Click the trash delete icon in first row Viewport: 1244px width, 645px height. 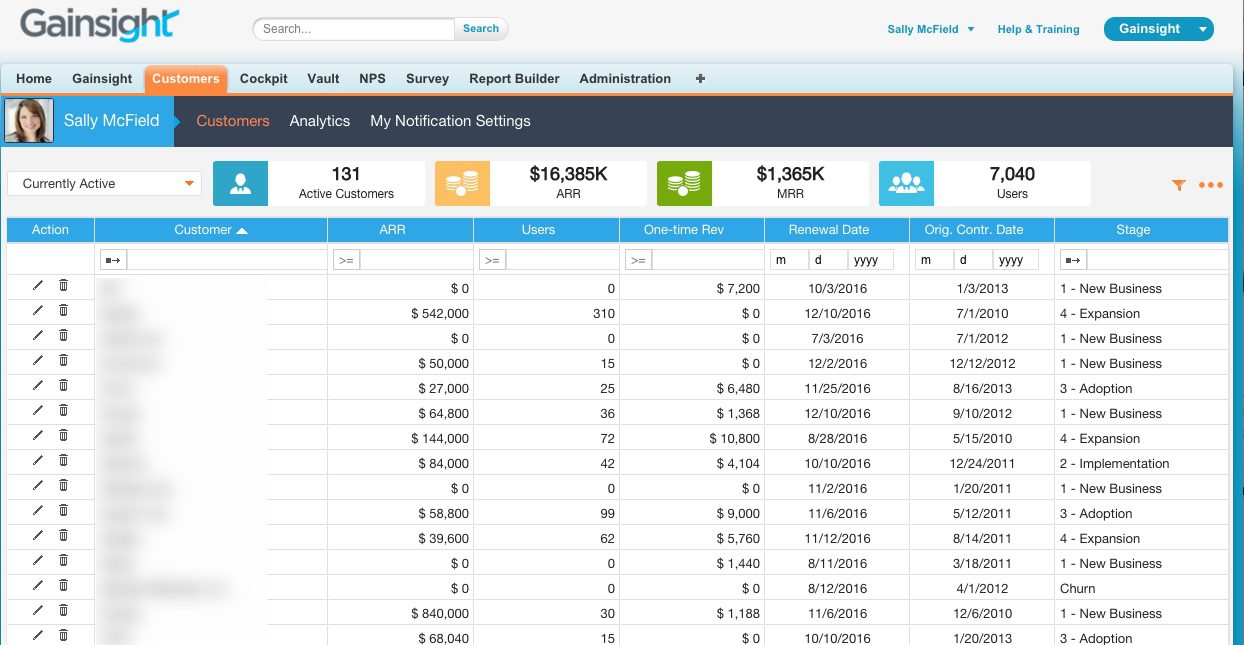pyautogui.click(x=63, y=285)
